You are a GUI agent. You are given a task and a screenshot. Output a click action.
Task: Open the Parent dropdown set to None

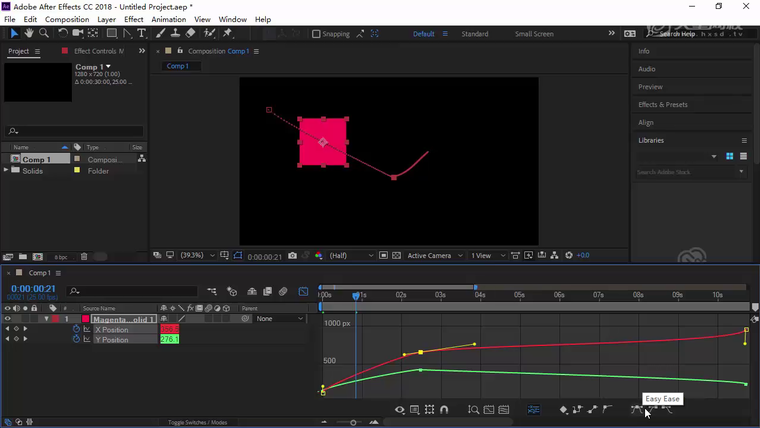point(279,319)
